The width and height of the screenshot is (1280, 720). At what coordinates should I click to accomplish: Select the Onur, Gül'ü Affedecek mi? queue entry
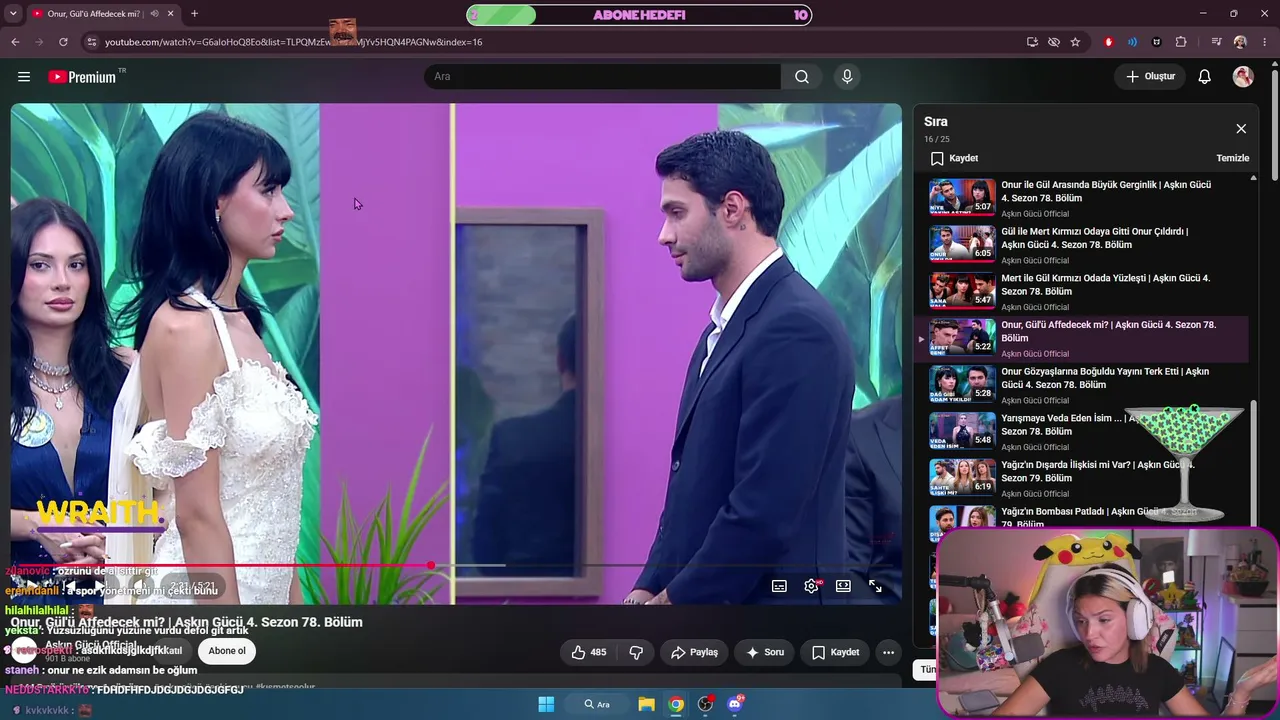click(1080, 338)
